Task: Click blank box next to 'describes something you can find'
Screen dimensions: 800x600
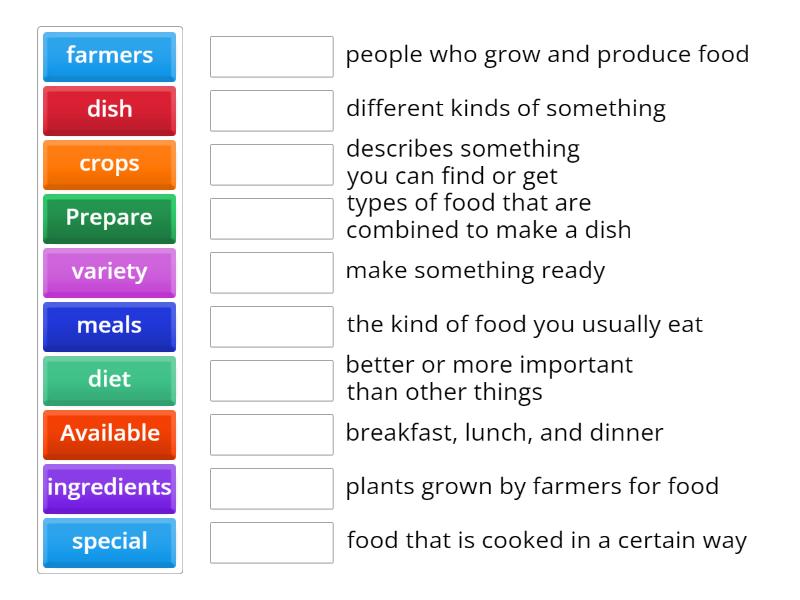Action: (x=271, y=164)
